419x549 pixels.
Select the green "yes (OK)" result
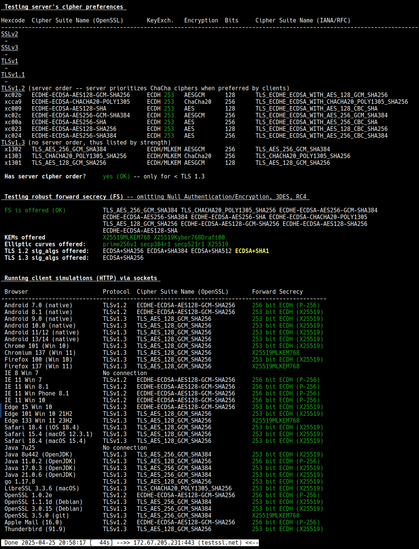[x=116, y=176]
